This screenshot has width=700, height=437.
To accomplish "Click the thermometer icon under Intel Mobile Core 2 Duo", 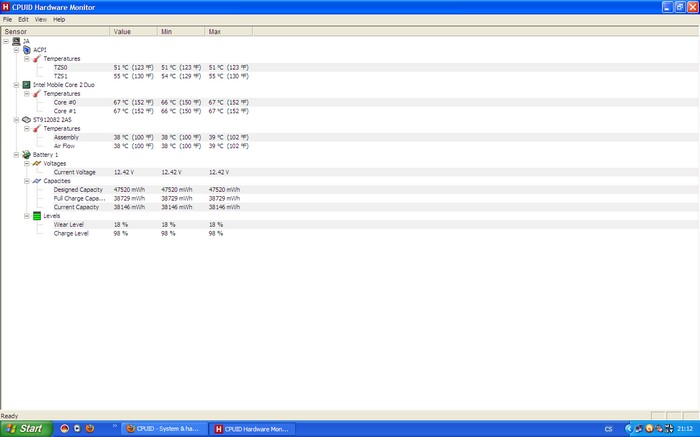I will (x=37, y=93).
